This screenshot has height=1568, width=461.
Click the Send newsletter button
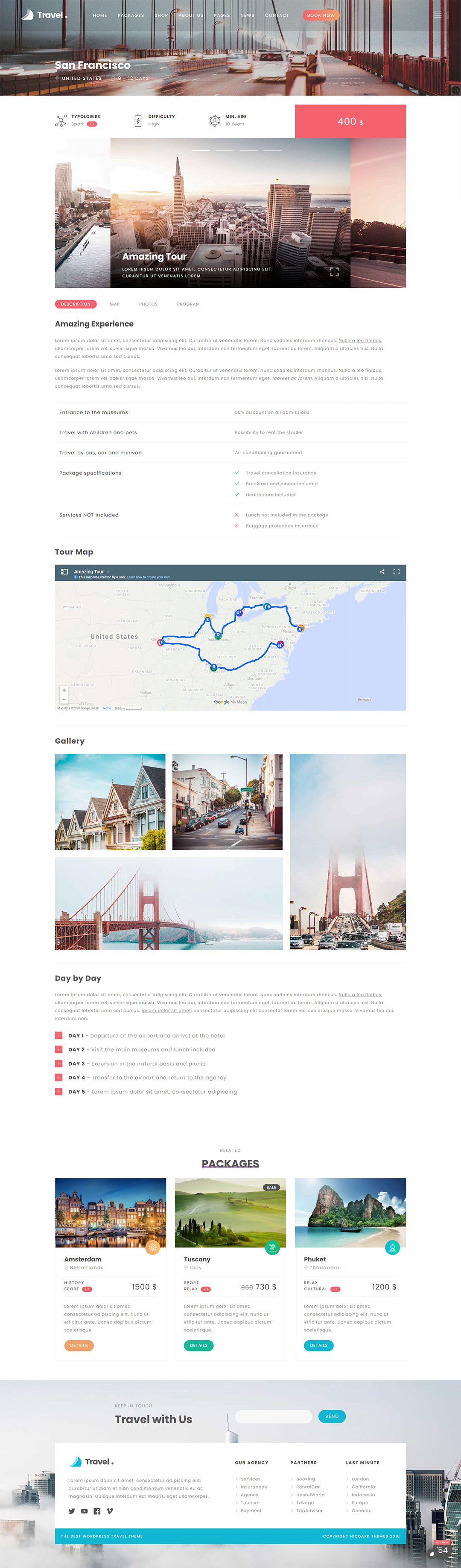pyautogui.click(x=332, y=1417)
